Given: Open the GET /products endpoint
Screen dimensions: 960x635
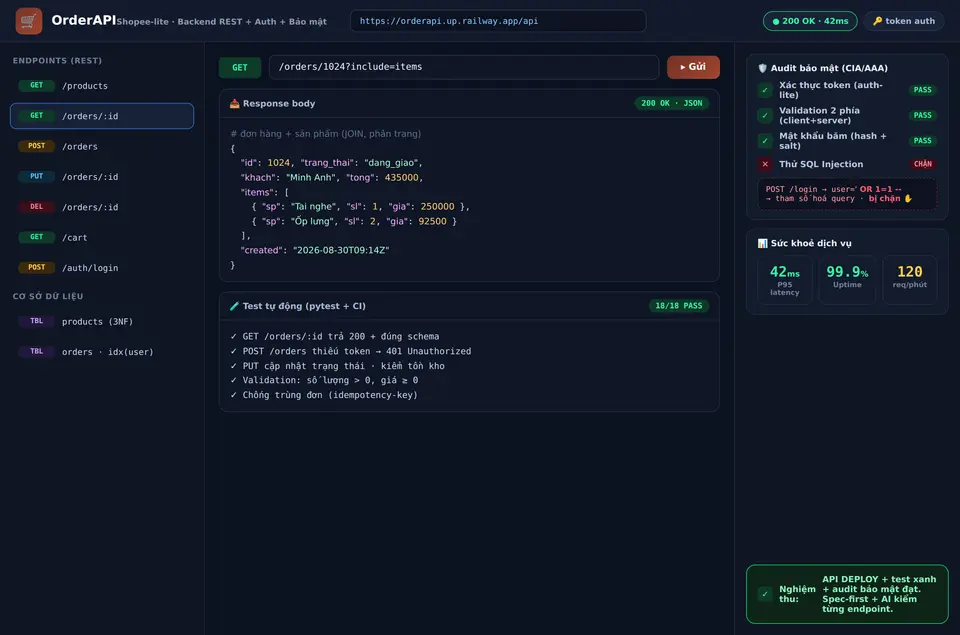Looking at the screenshot, I should pyautogui.click(x=102, y=86).
